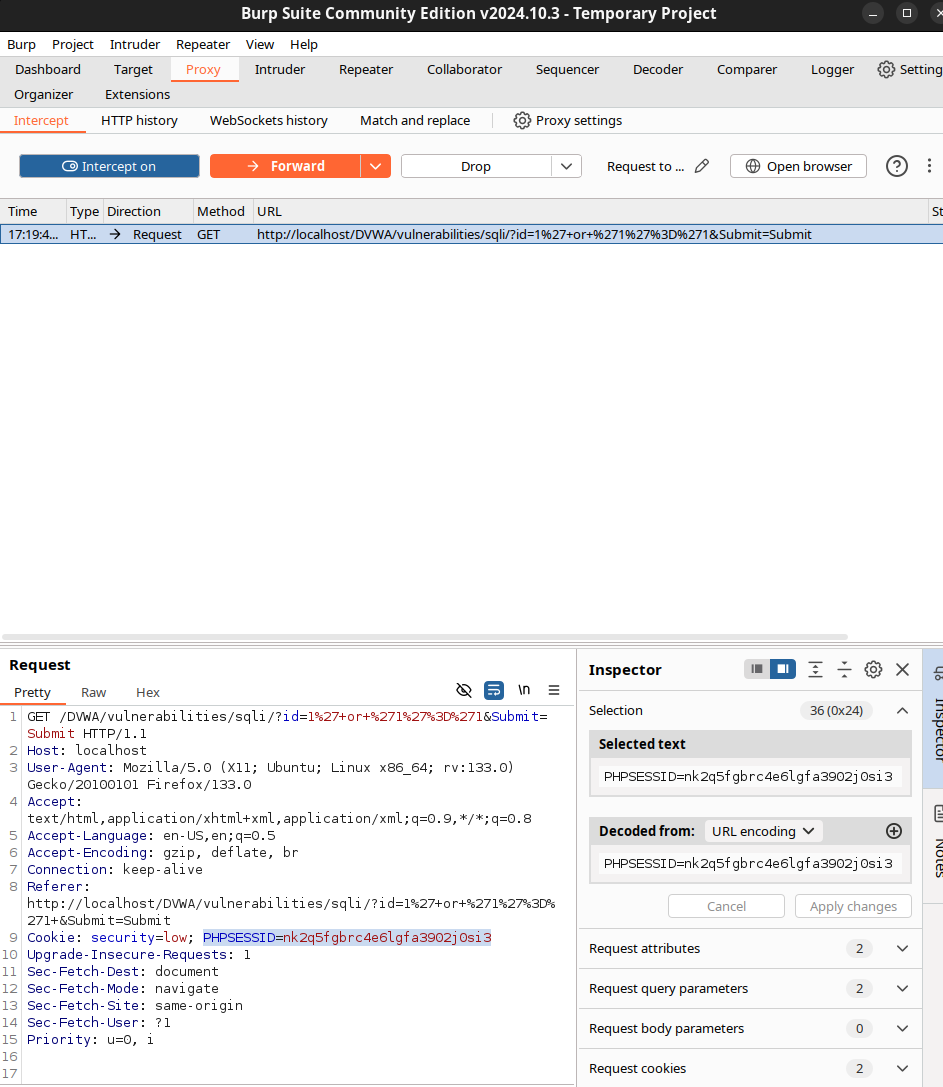Open the Organizer tab
The width and height of the screenshot is (943, 1087).
click(x=44, y=94)
